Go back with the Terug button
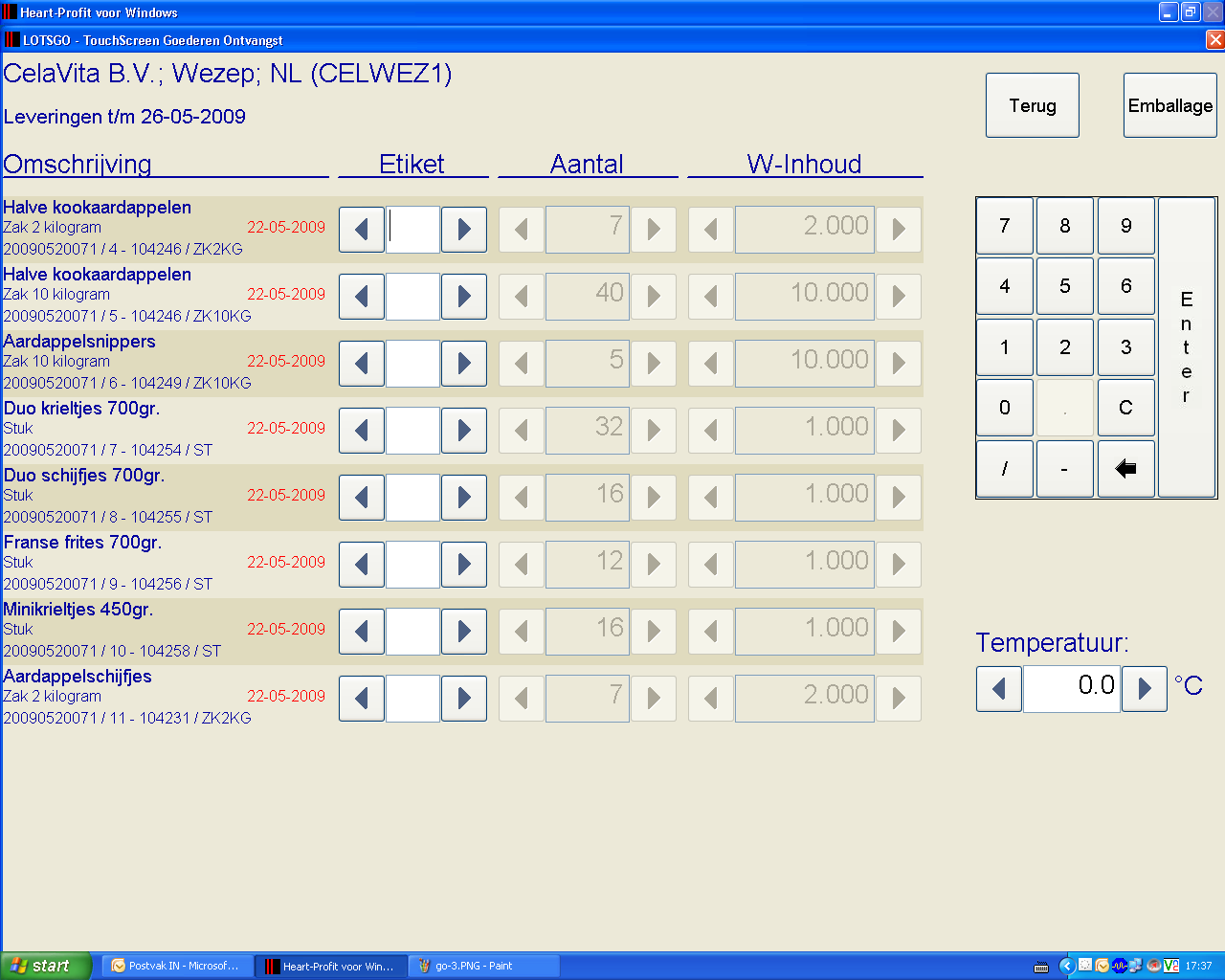 (x=1033, y=105)
